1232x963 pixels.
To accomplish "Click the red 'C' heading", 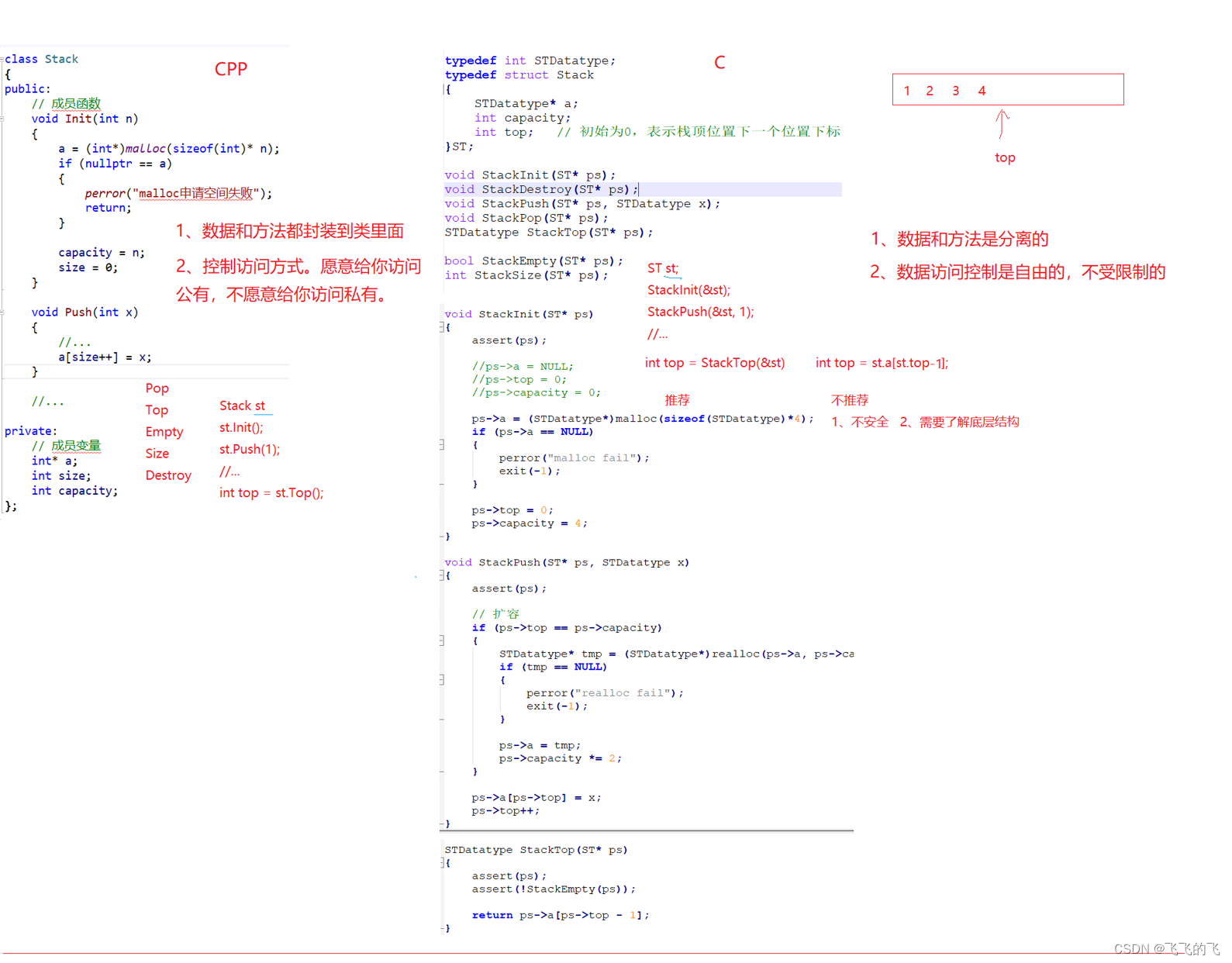I will (x=720, y=63).
